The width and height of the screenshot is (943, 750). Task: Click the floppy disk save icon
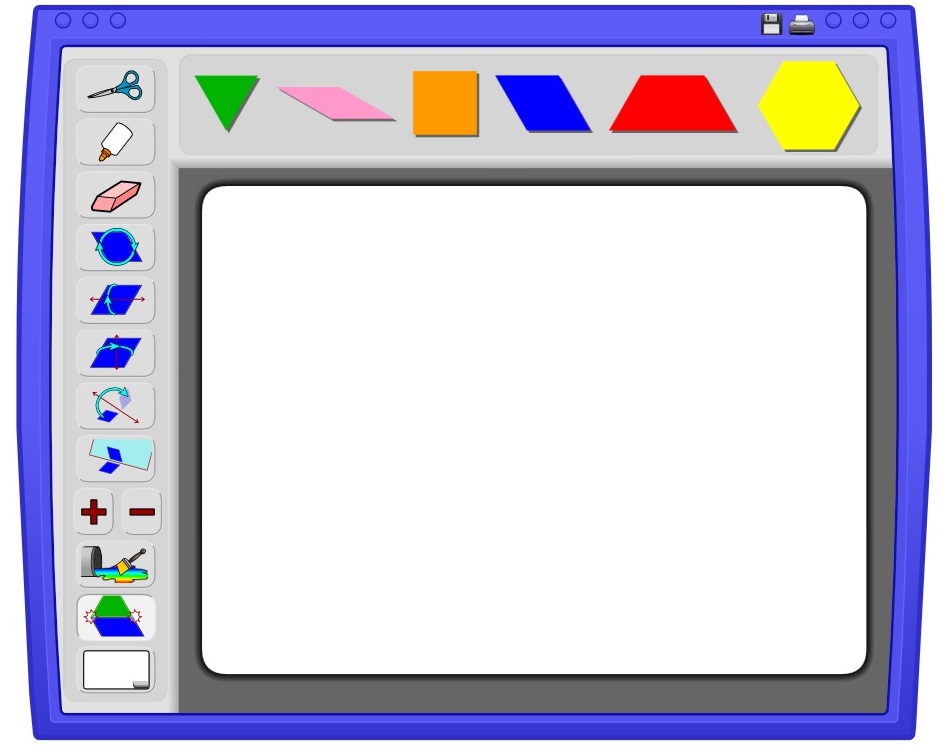pyautogui.click(x=771, y=24)
